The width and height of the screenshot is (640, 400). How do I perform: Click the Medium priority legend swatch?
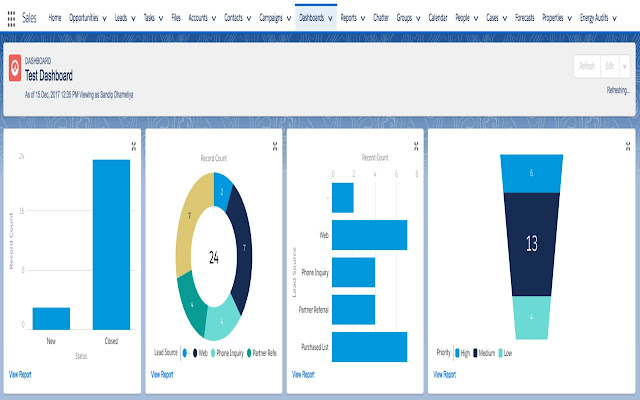[x=475, y=353]
